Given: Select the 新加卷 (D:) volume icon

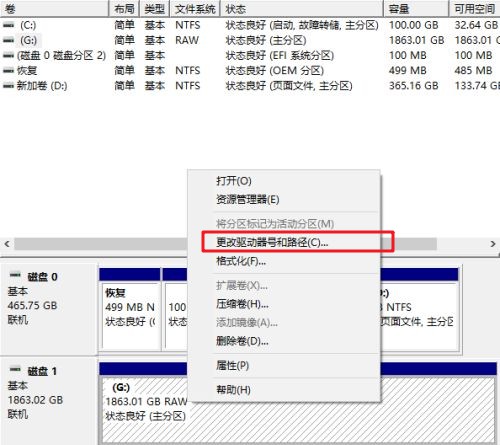Looking at the screenshot, I should (x=9, y=86).
